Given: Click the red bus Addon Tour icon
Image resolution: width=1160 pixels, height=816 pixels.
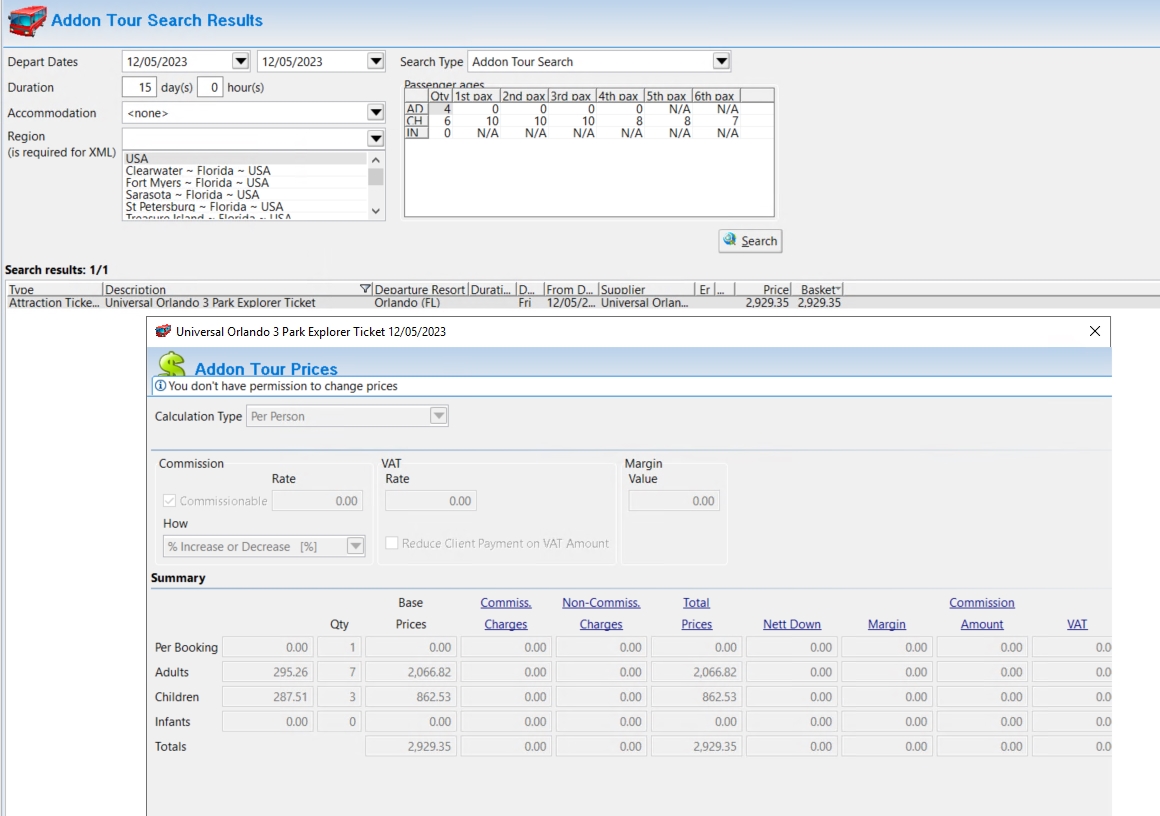Looking at the screenshot, I should click(27, 20).
